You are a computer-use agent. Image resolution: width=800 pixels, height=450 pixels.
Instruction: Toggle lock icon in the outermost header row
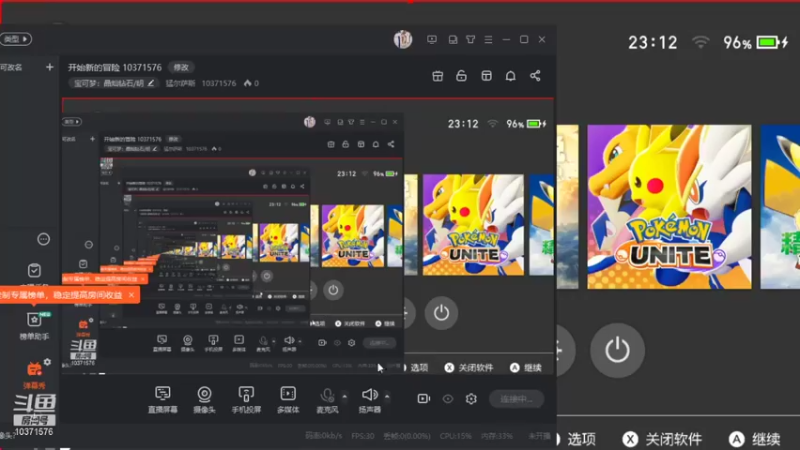[461, 76]
